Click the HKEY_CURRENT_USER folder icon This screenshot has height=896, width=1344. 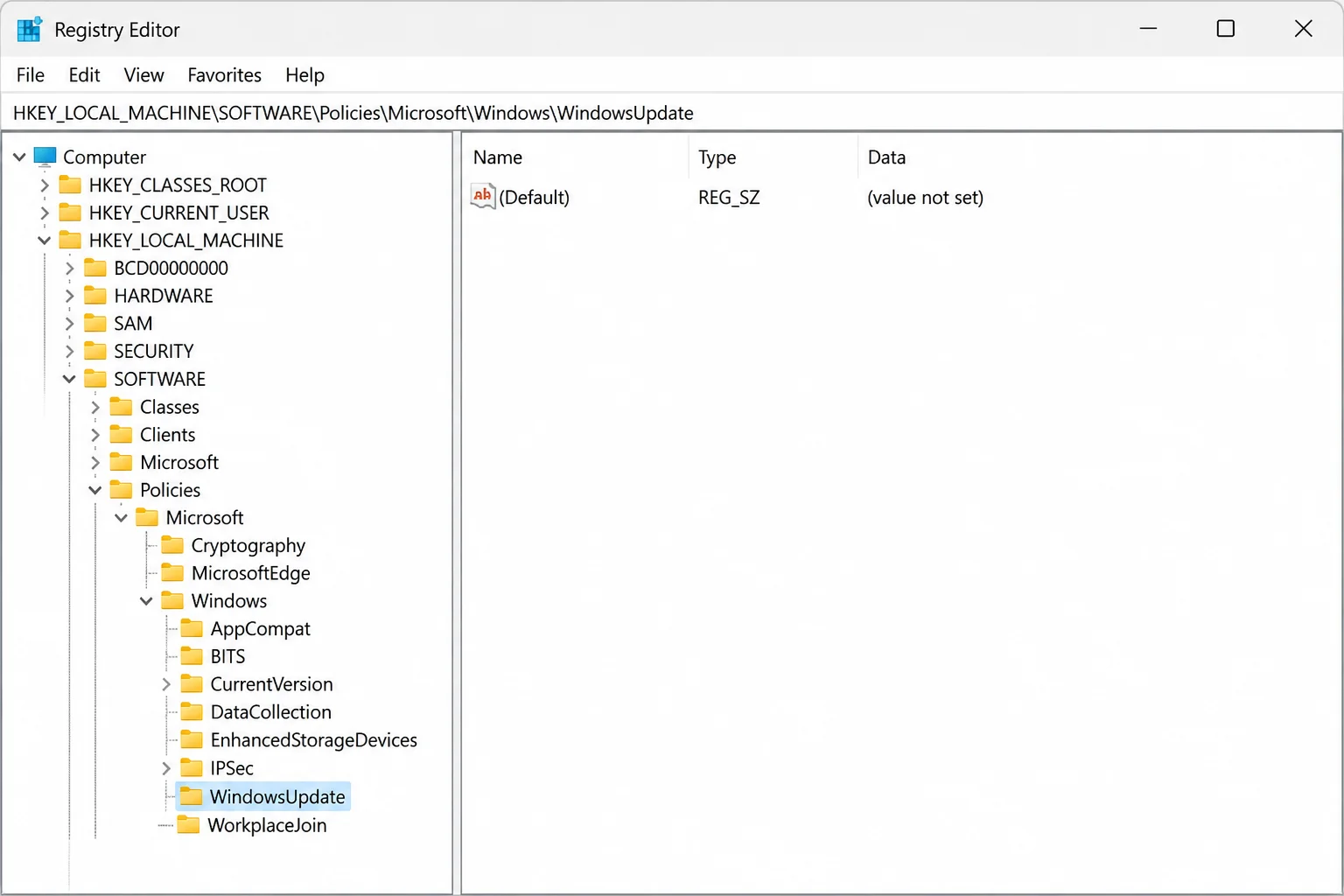coord(70,213)
